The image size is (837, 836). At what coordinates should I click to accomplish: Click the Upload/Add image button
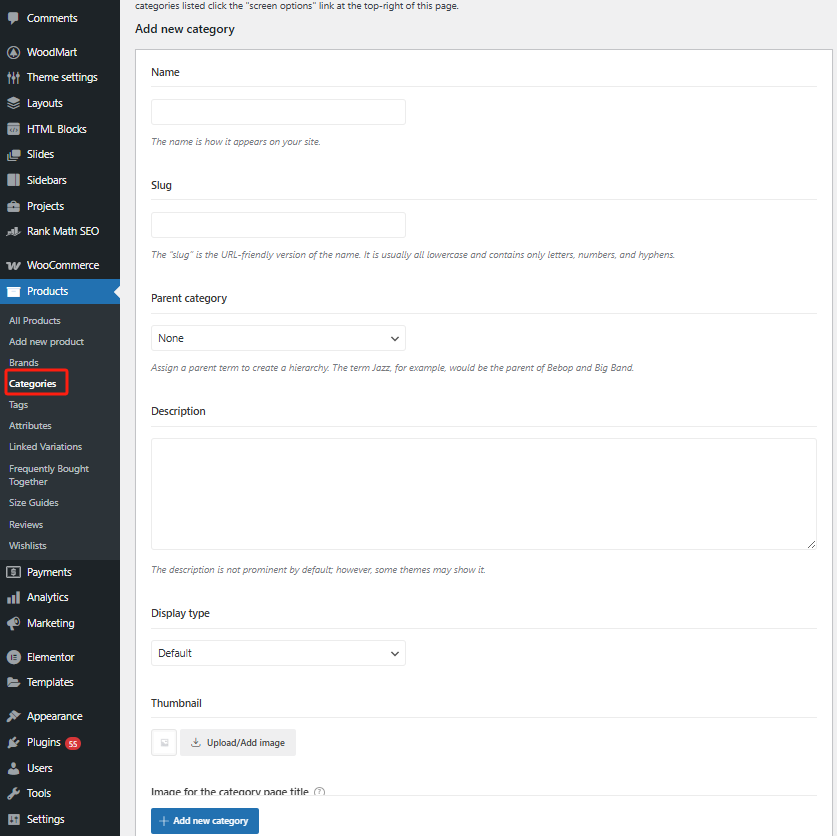[238, 743]
